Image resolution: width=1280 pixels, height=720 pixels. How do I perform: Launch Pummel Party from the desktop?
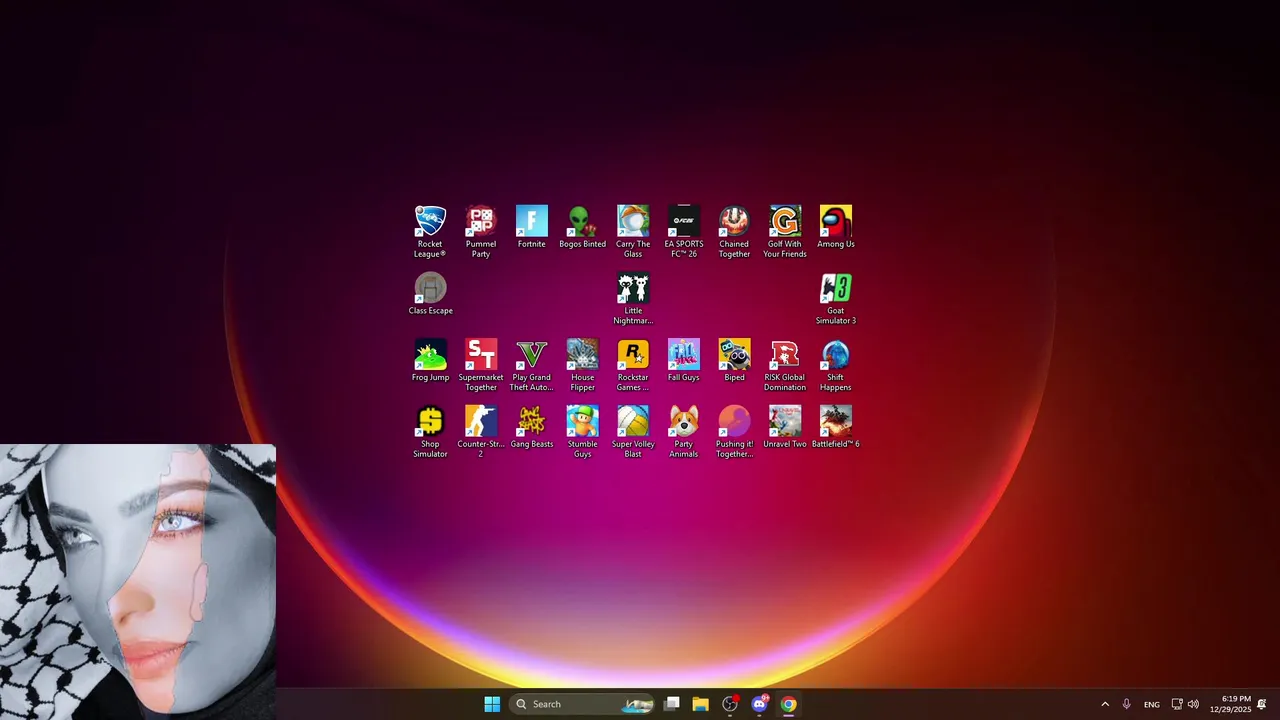click(481, 231)
